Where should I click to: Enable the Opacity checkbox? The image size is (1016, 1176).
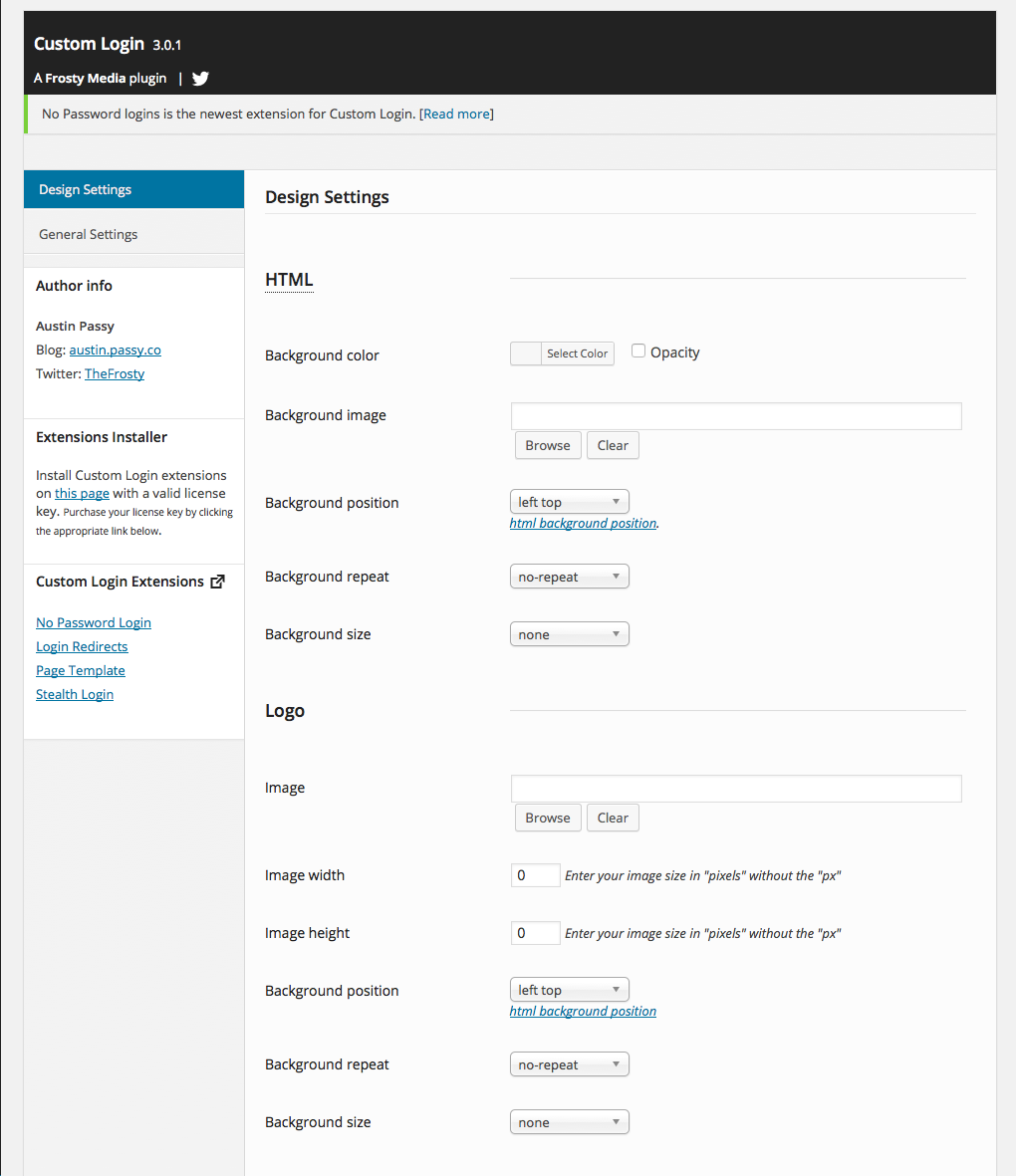click(x=638, y=352)
